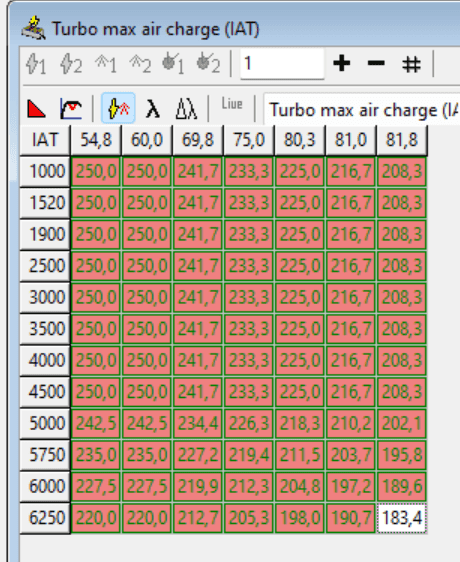The image size is (460, 562).
Task: Click cell 204,8 in row 6000
Action: pyautogui.click(x=300, y=486)
